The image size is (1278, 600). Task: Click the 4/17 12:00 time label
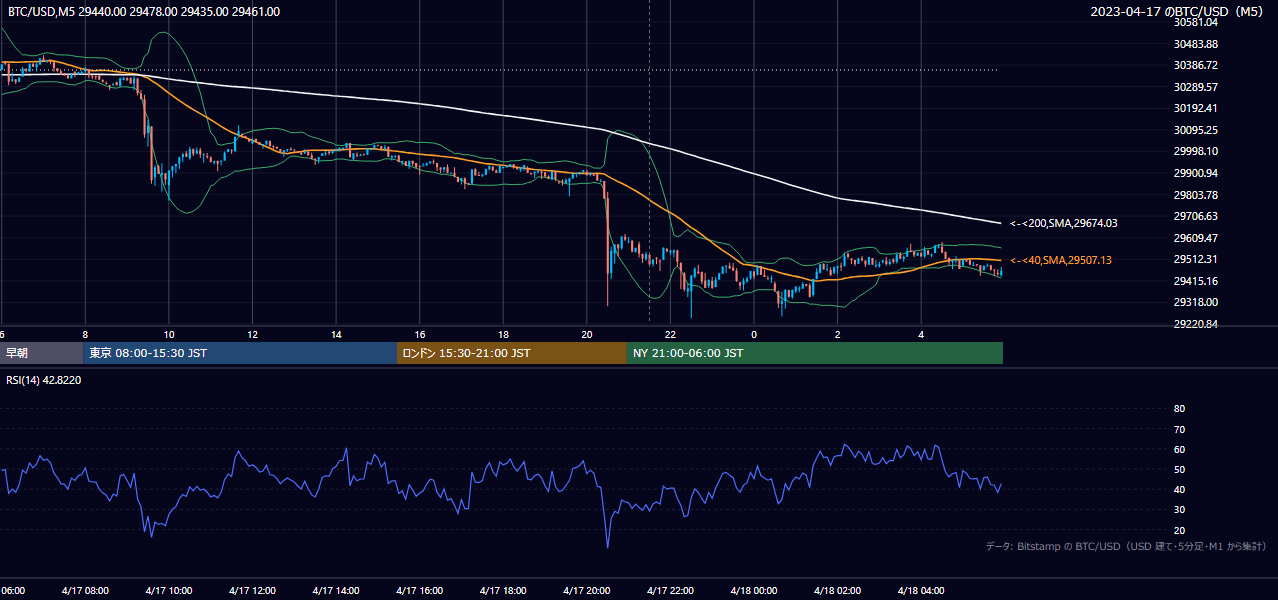point(252,591)
